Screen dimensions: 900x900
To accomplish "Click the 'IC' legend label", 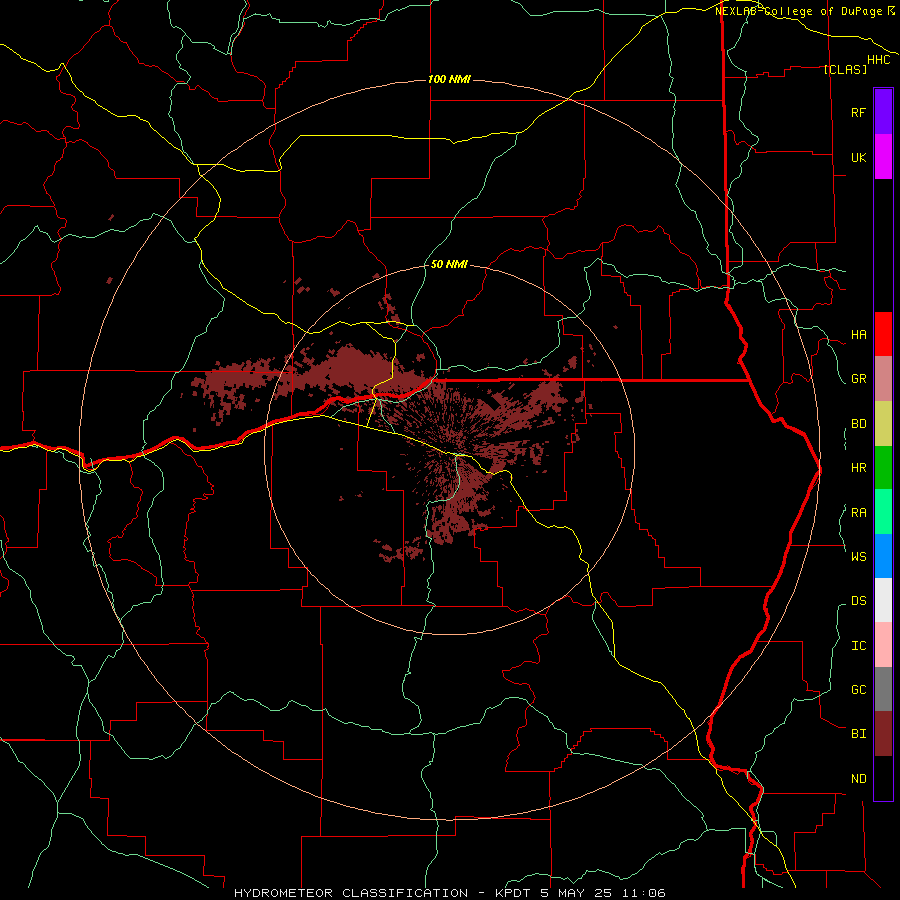I will [858, 645].
